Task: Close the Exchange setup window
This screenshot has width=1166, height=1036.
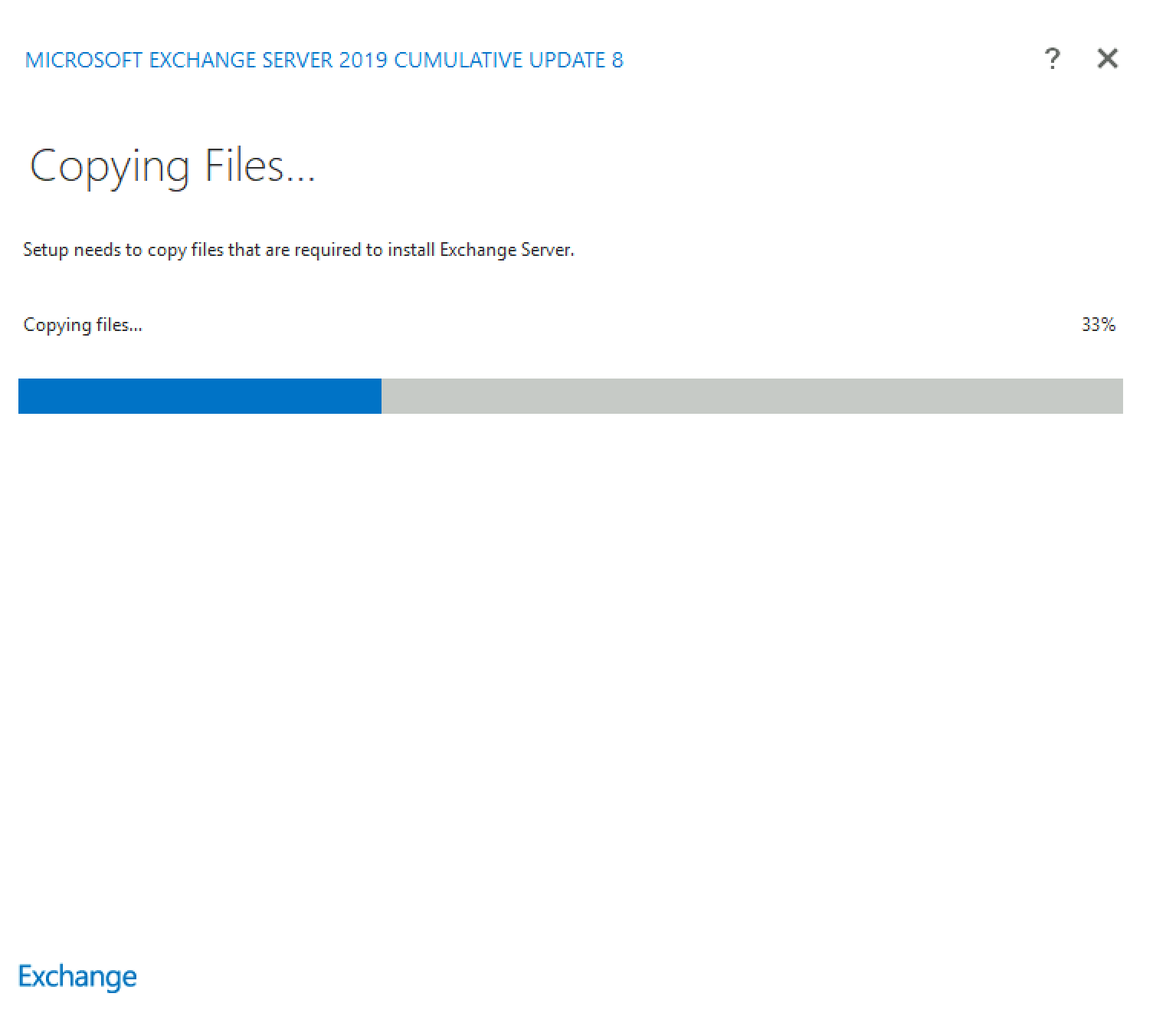Action: [x=1108, y=58]
